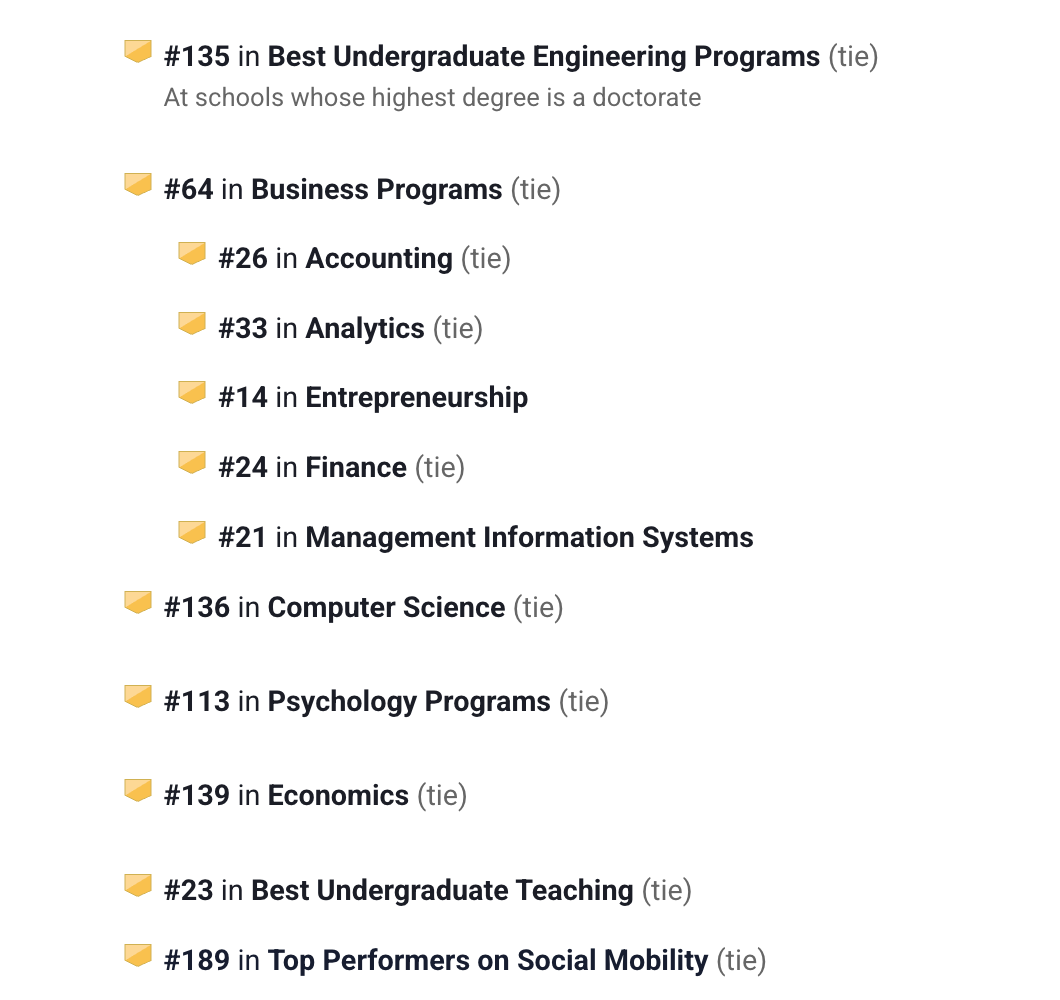This screenshot has width=1060, height=1000.
Task: View the Best Undergraduate Teaching ranking
Action: (442, 890)
